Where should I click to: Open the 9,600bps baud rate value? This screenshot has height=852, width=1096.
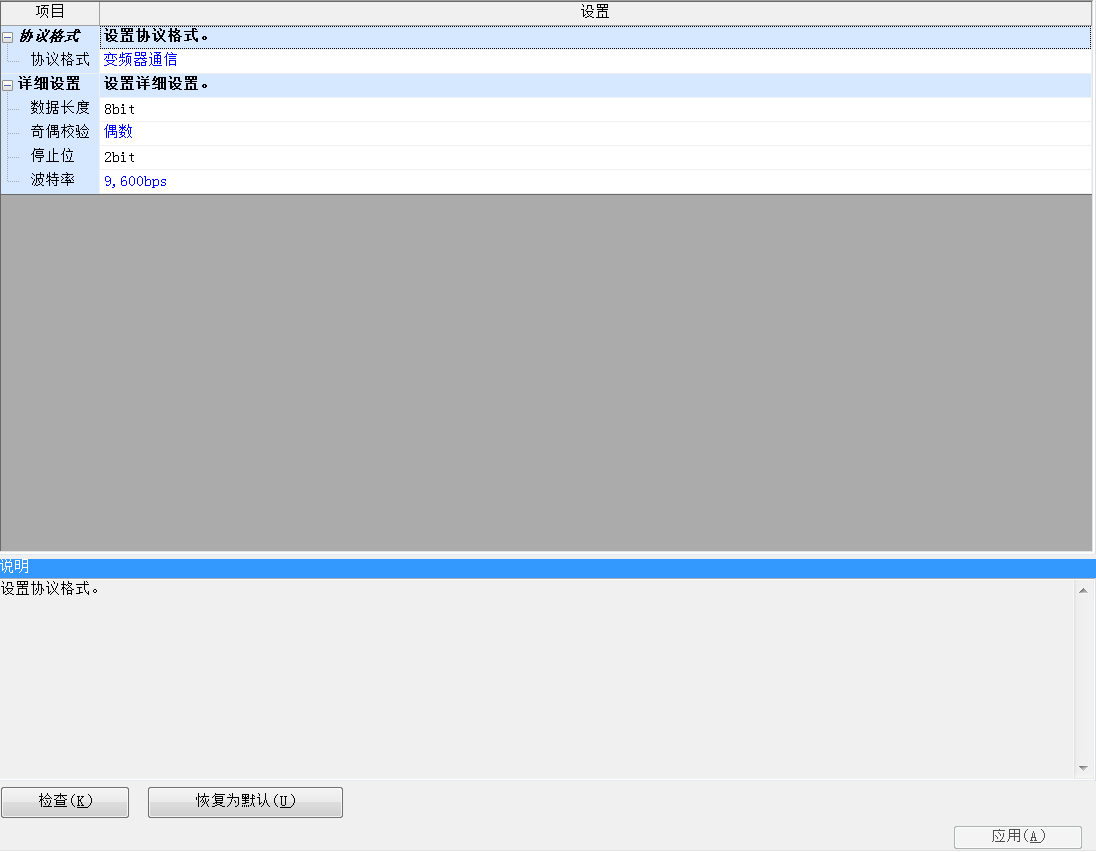(x=135, y=182)
